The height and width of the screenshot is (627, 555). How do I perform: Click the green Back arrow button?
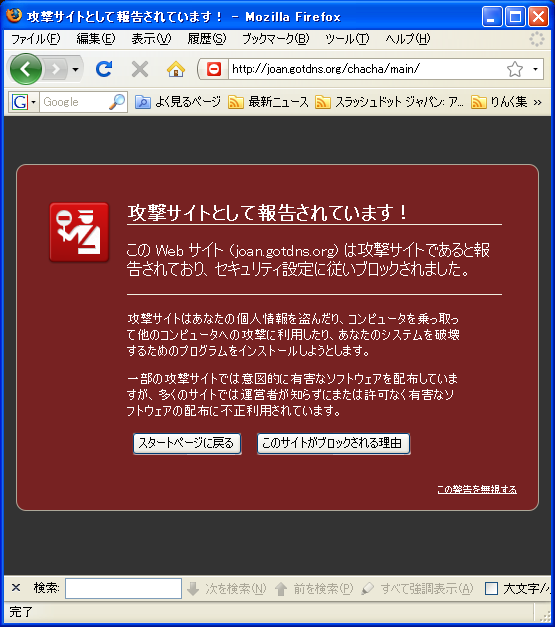coord(26,69)
